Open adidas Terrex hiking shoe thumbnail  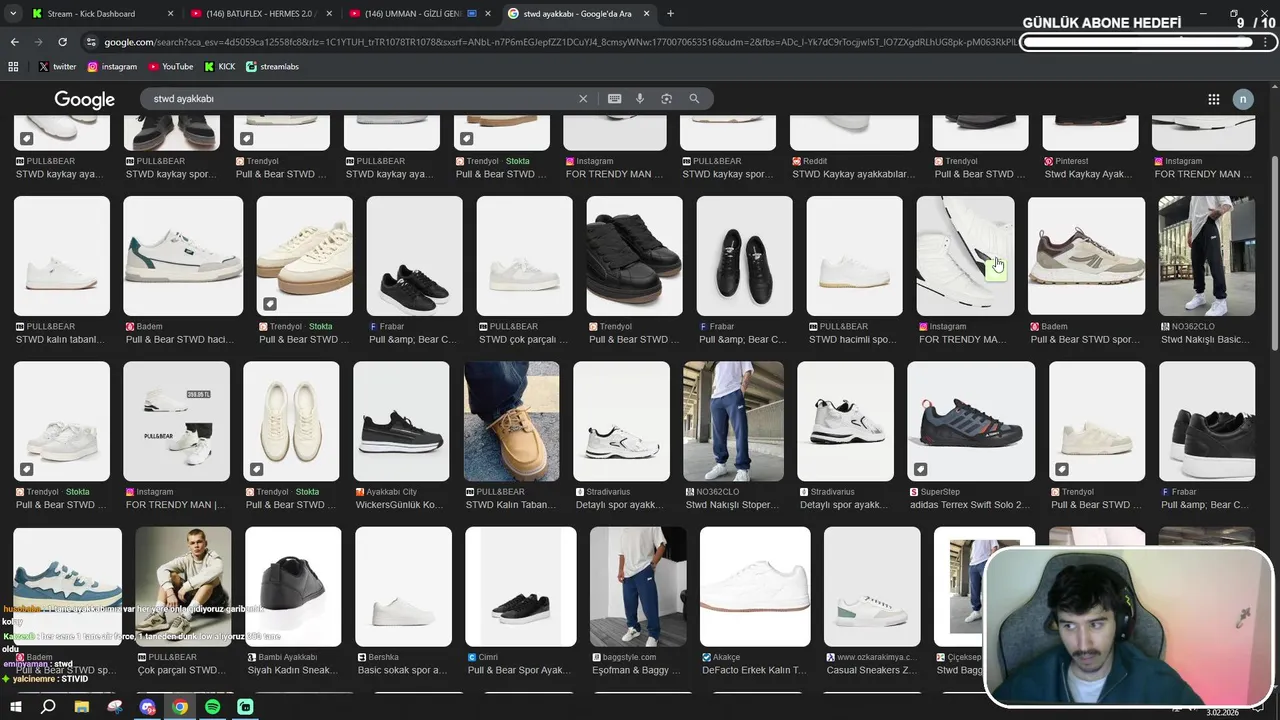click(971, 421)
